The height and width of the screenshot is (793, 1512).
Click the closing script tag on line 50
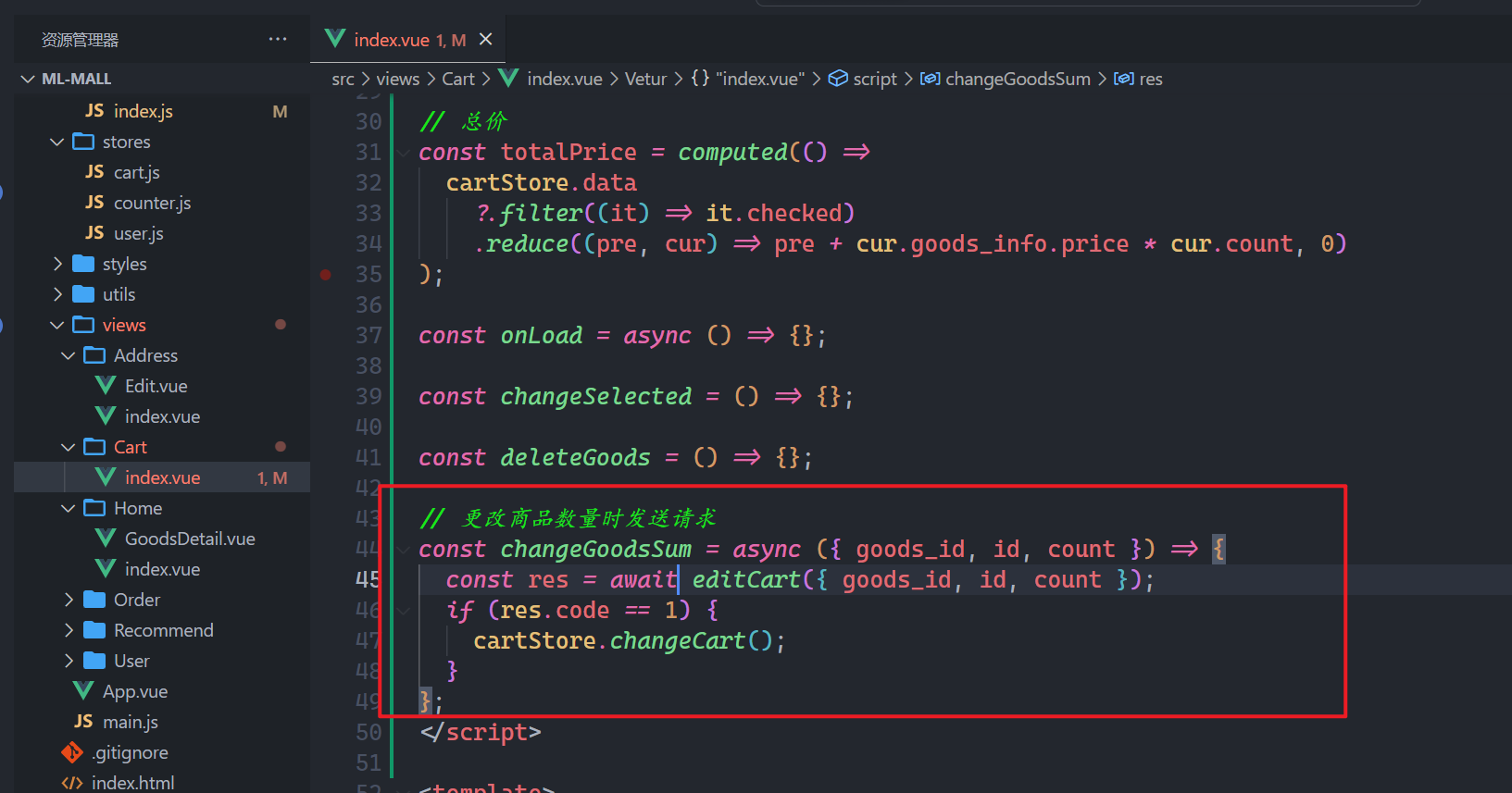click(x=481, y=733)
